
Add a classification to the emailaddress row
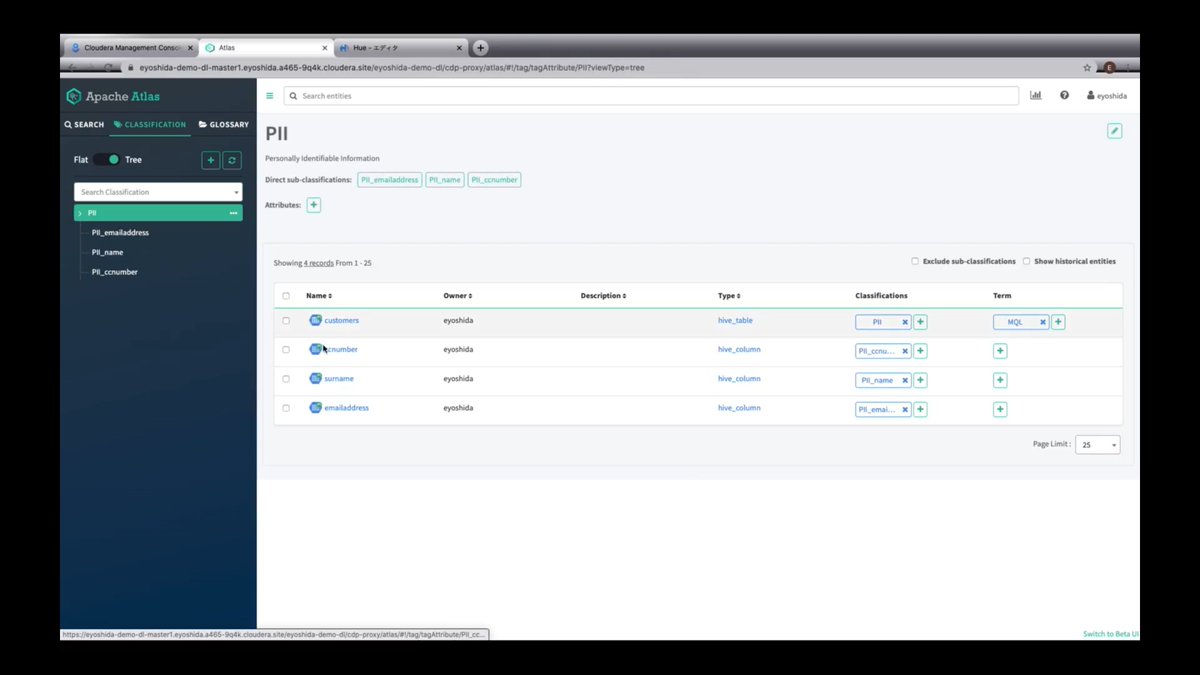(x=921, y=409)
